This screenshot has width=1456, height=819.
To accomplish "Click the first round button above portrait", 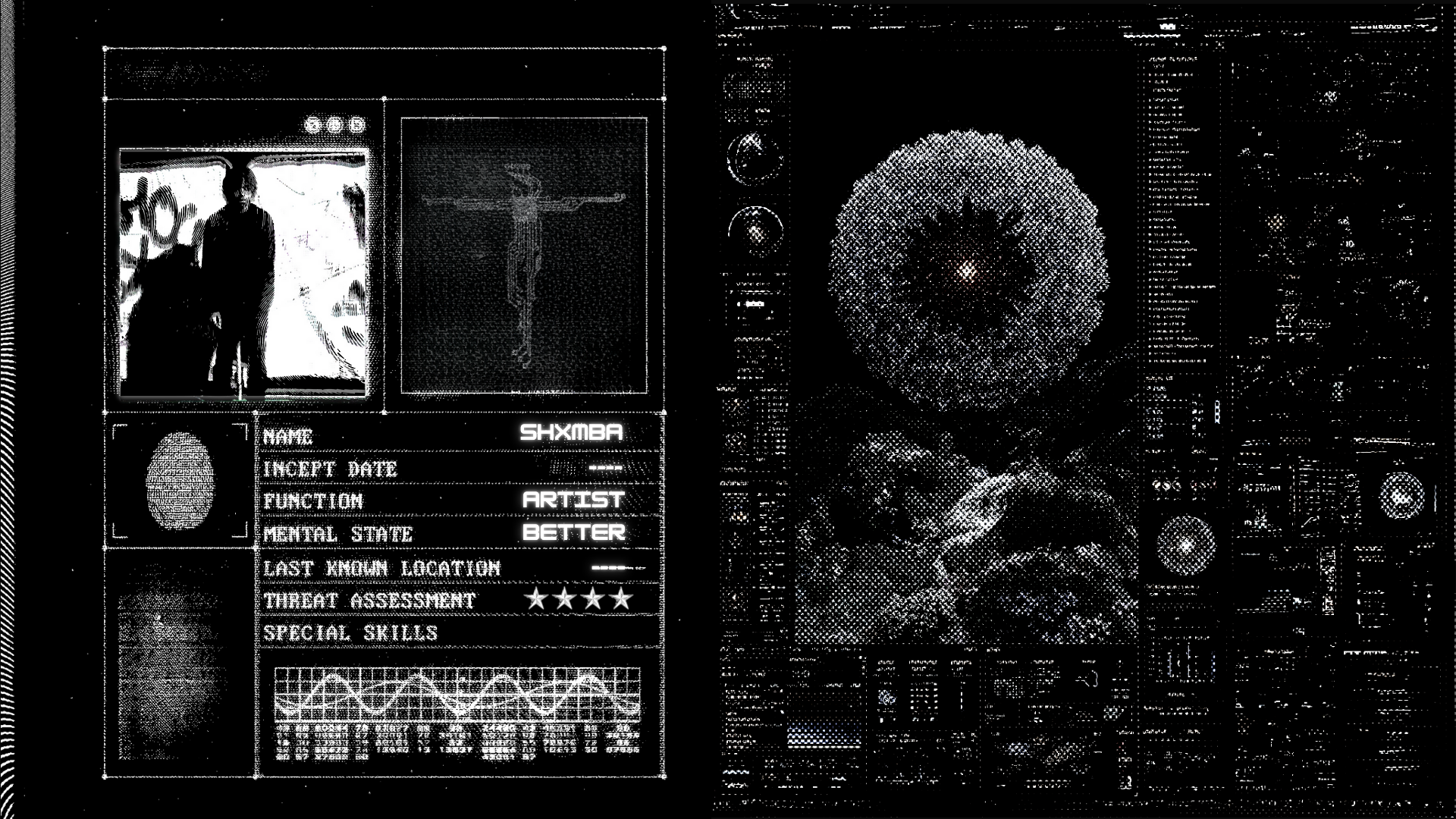I will (313, 125).
